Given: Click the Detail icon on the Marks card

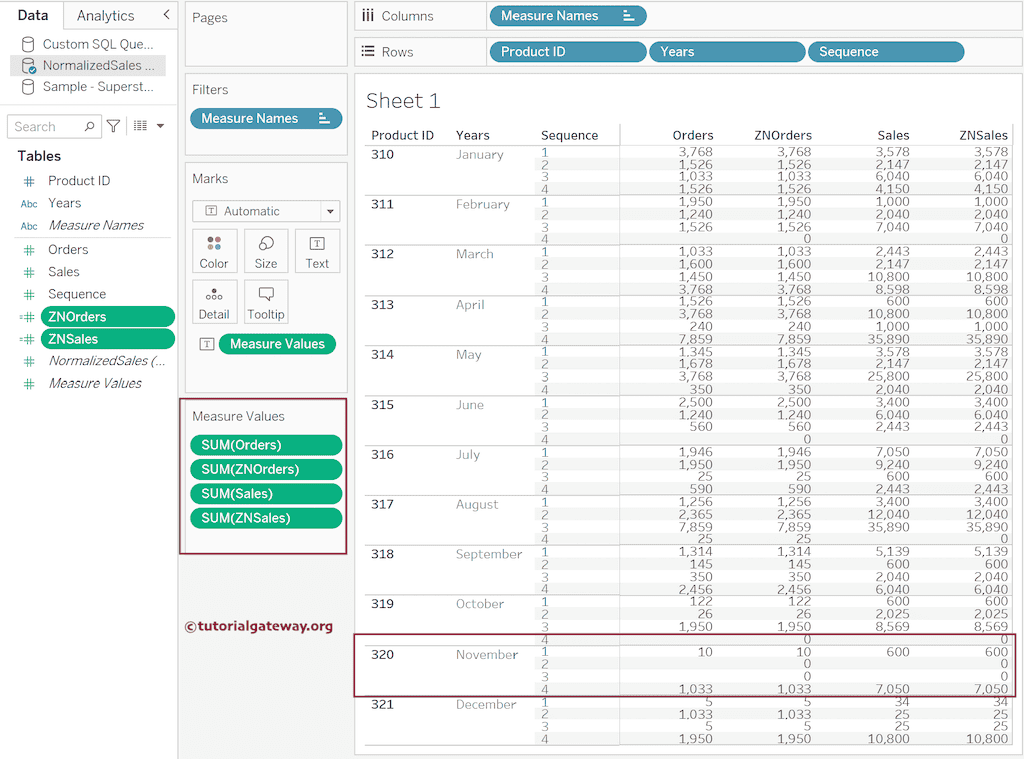Looking at the screenshot, I should (214, 301).
